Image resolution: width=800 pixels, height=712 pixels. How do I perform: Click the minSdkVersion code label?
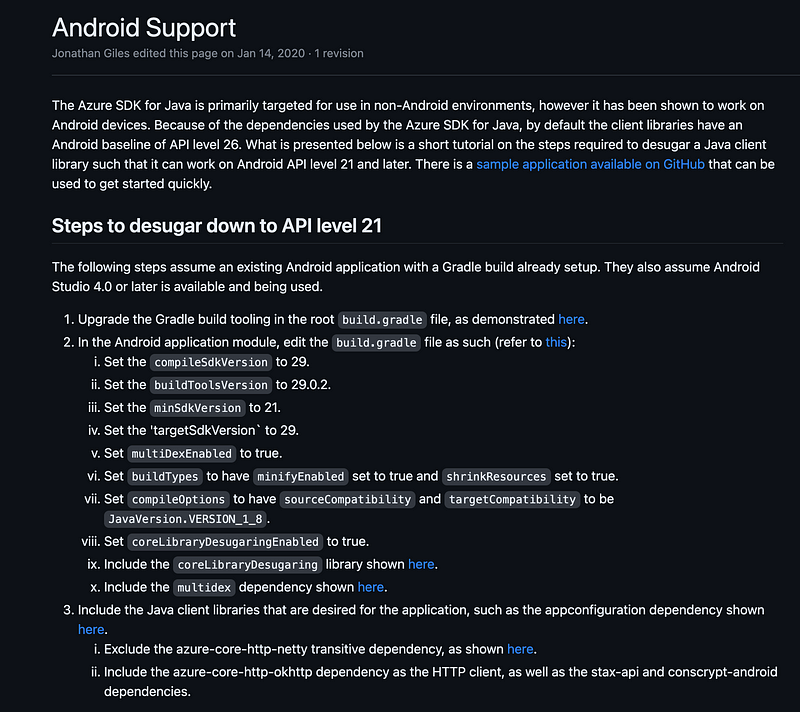[x=197, y=408]
